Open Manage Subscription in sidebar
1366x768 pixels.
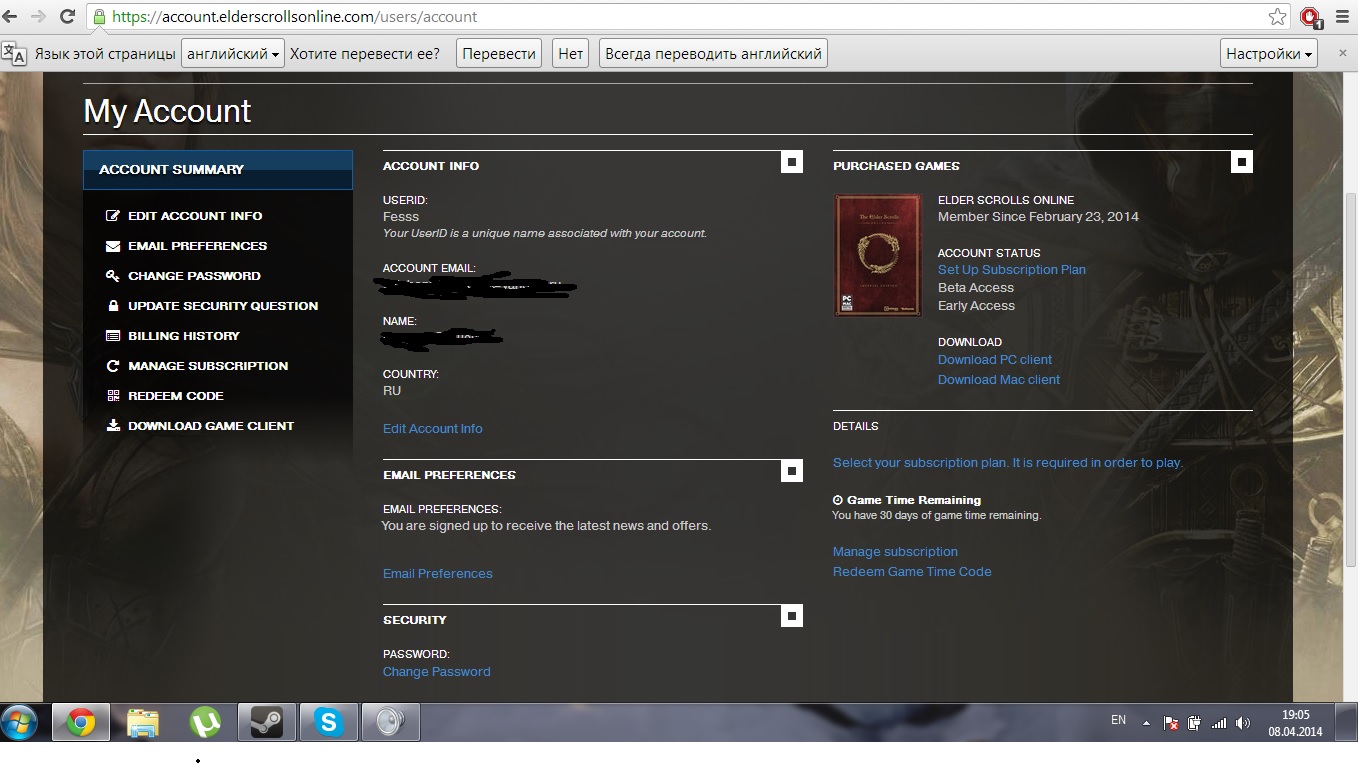(208, 366)
